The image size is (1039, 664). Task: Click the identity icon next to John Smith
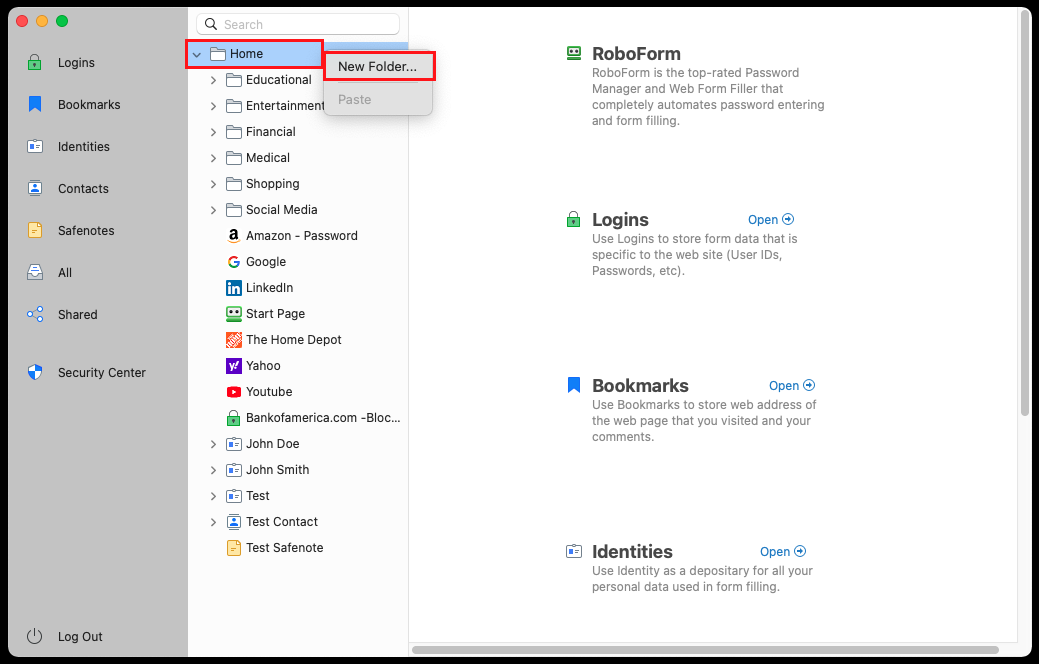(x=233, y=470)
